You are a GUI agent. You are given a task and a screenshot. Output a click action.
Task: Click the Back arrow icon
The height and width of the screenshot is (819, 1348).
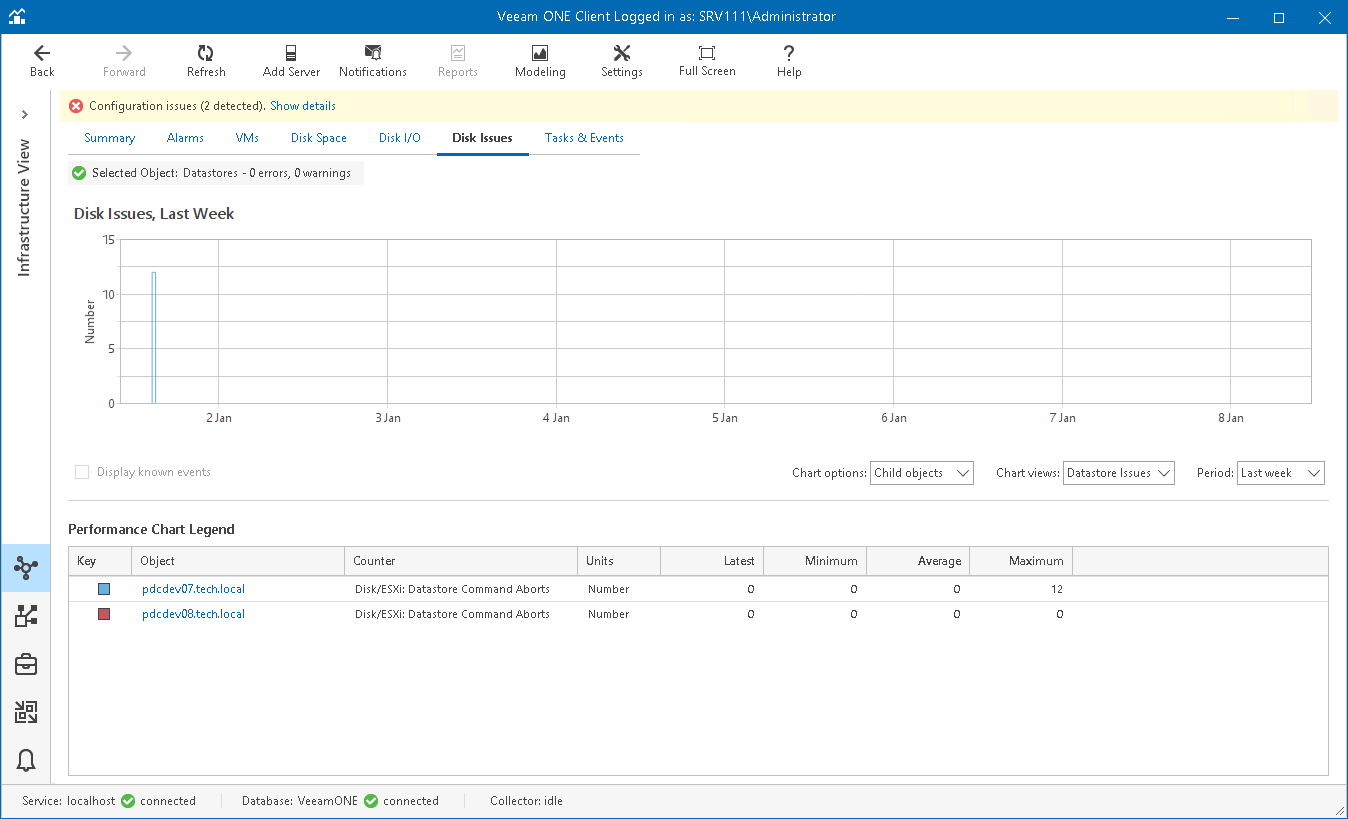(42, 53)
